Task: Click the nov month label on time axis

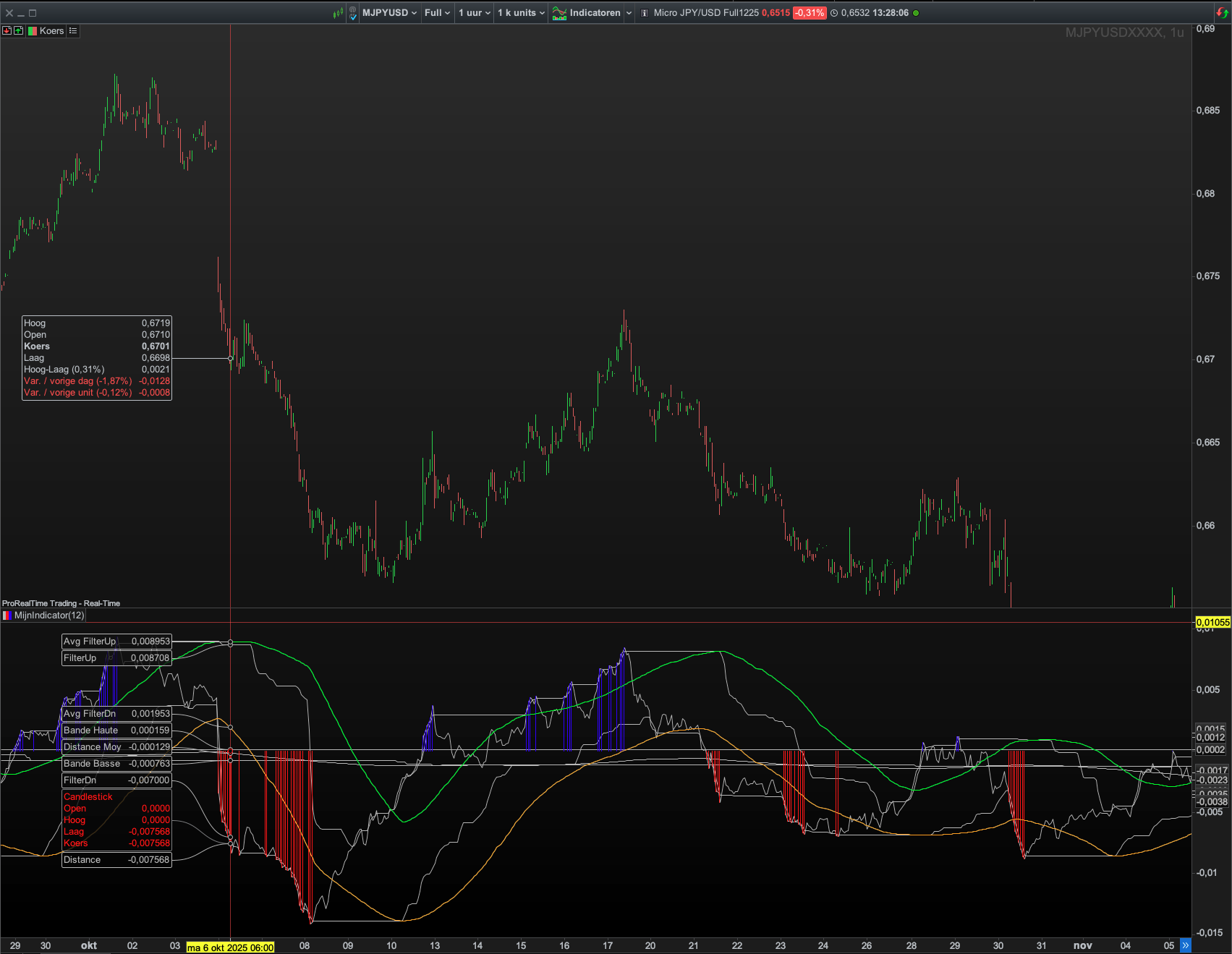Action: (1083, 945)
